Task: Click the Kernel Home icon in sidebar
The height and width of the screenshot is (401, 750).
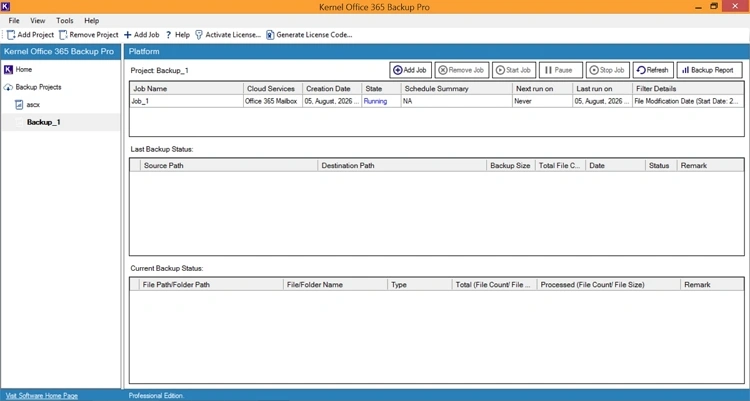Action: 8,69
